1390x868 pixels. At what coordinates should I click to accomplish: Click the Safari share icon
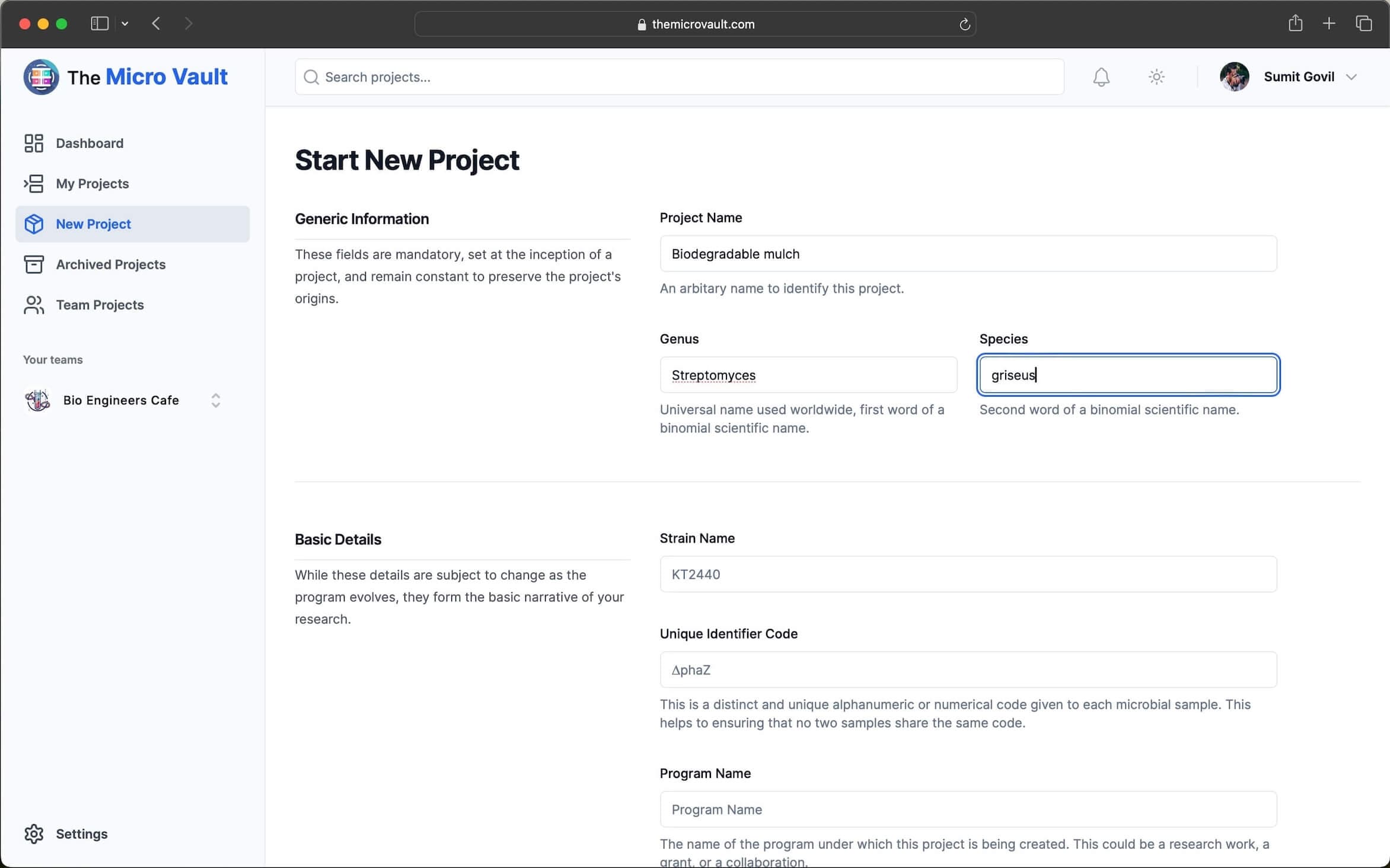point(1295,24)
